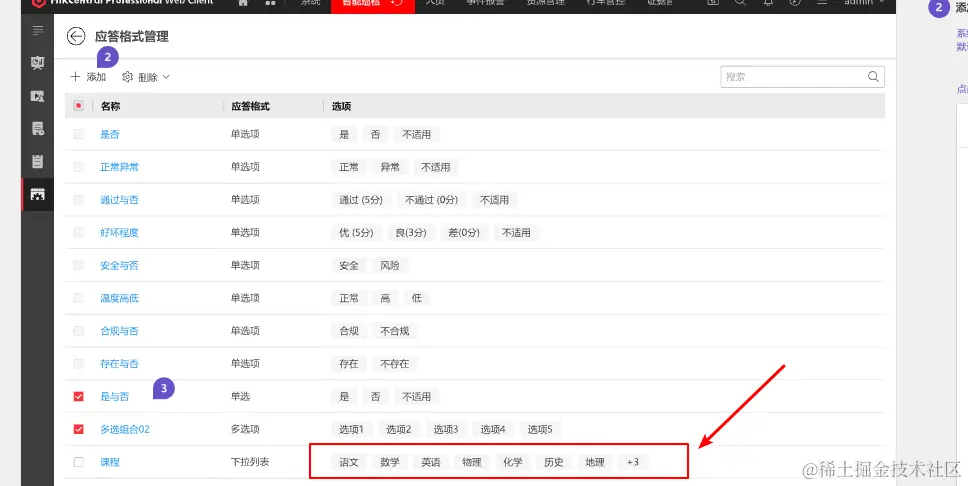Expand the +3 more options tag
Viewport: 968px width, 486px height.
633,462
